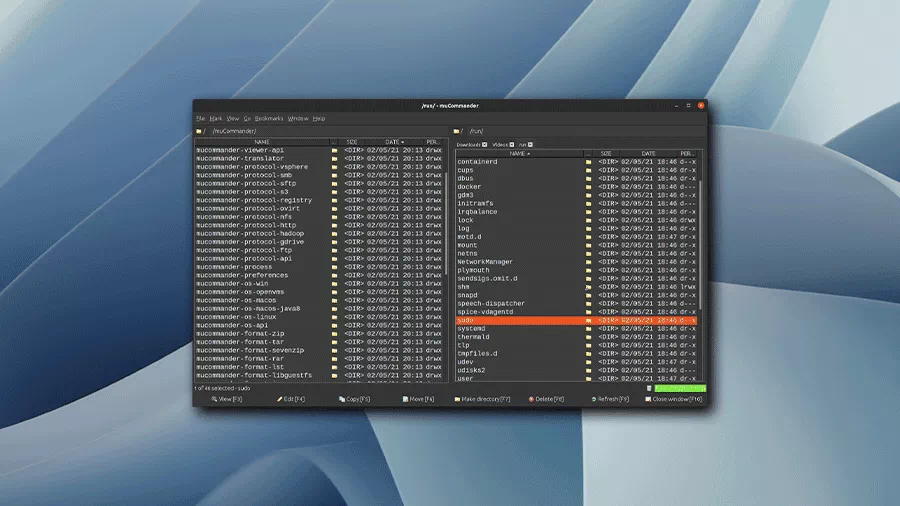Sort right panel by DATE column
900x506 pixels.
coord(648,154)
